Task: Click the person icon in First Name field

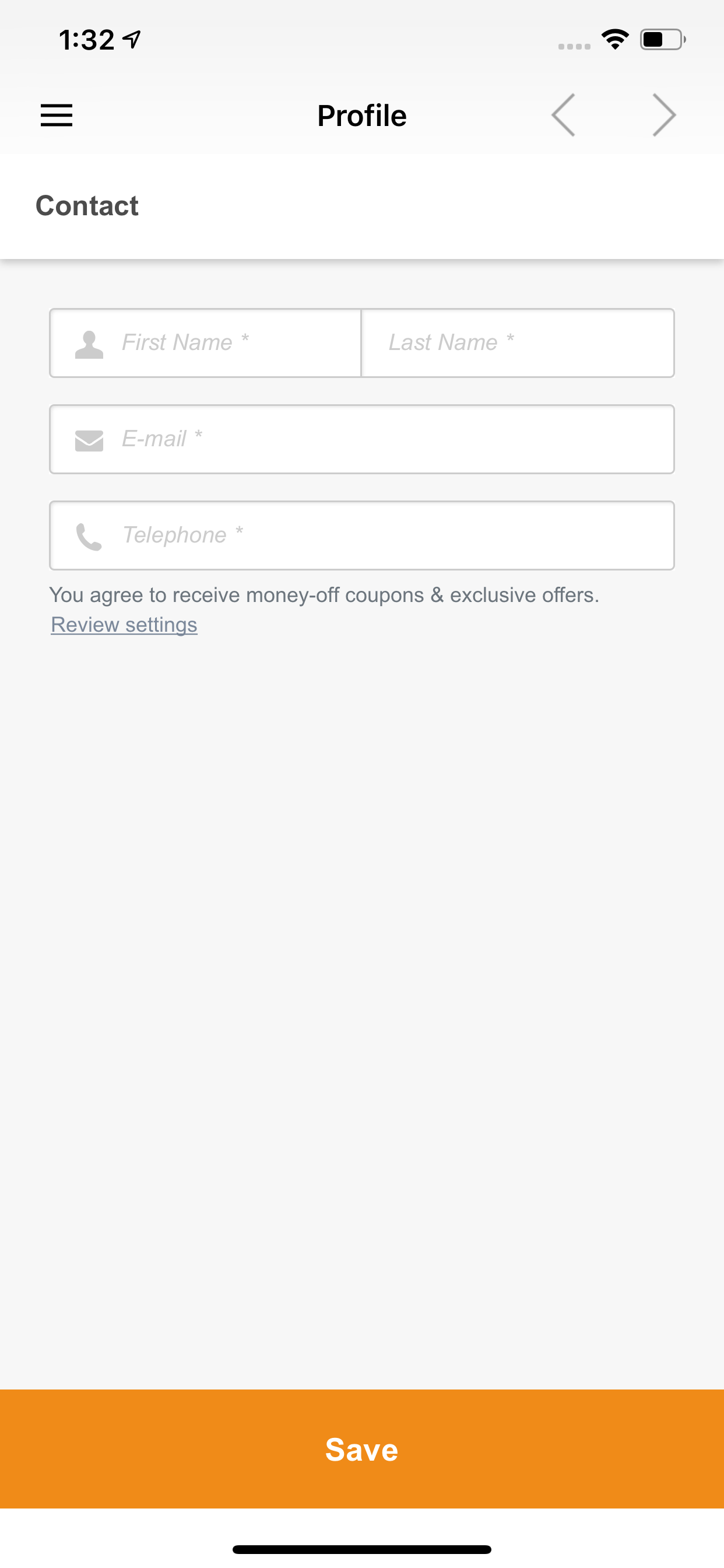Action: 89,345
